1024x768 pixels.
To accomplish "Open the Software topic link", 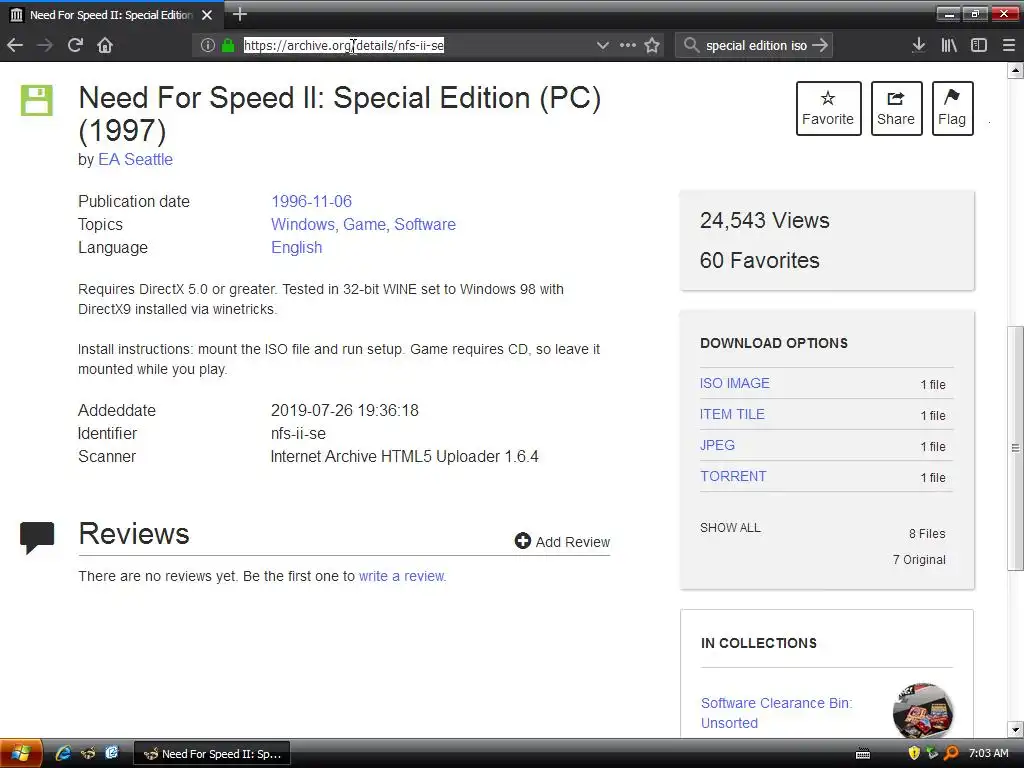I will tap(424, 224).
